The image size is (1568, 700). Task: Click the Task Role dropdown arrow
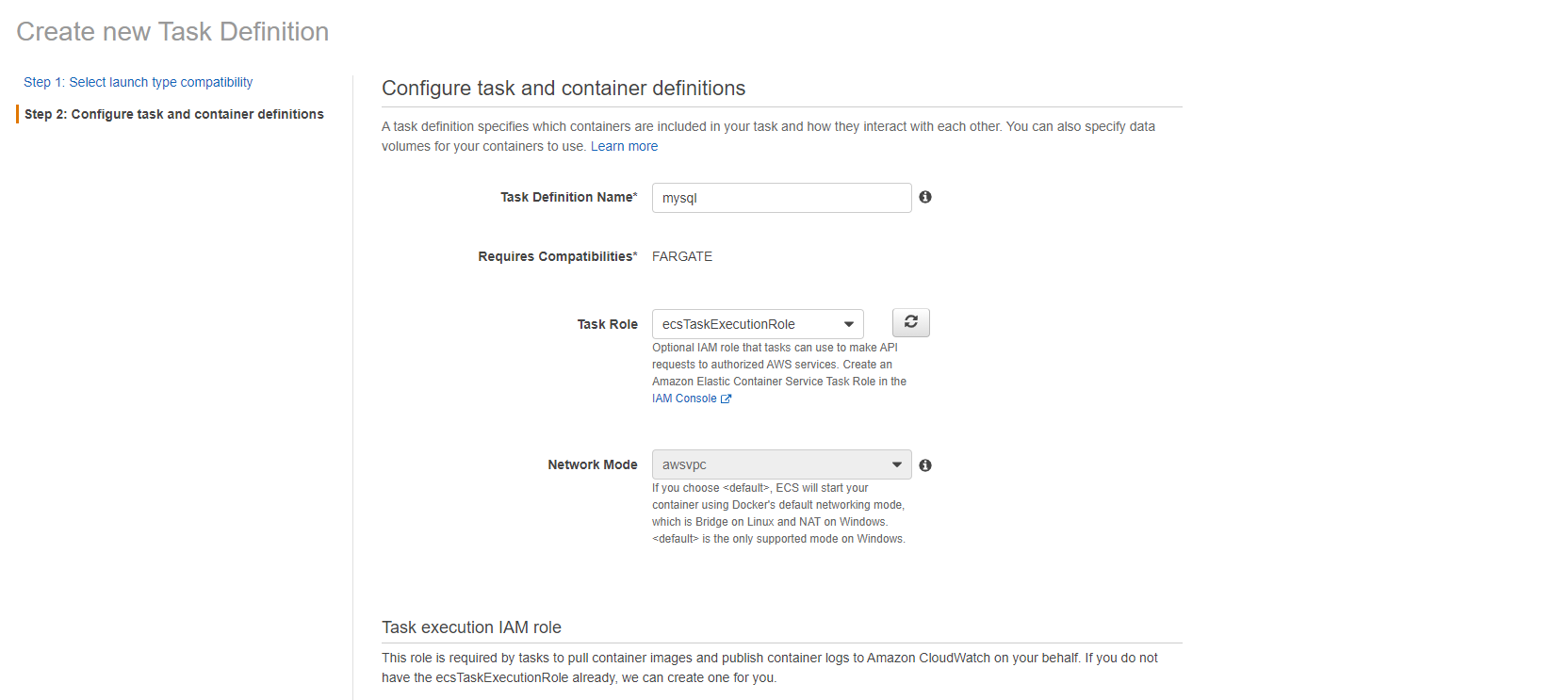851,323
